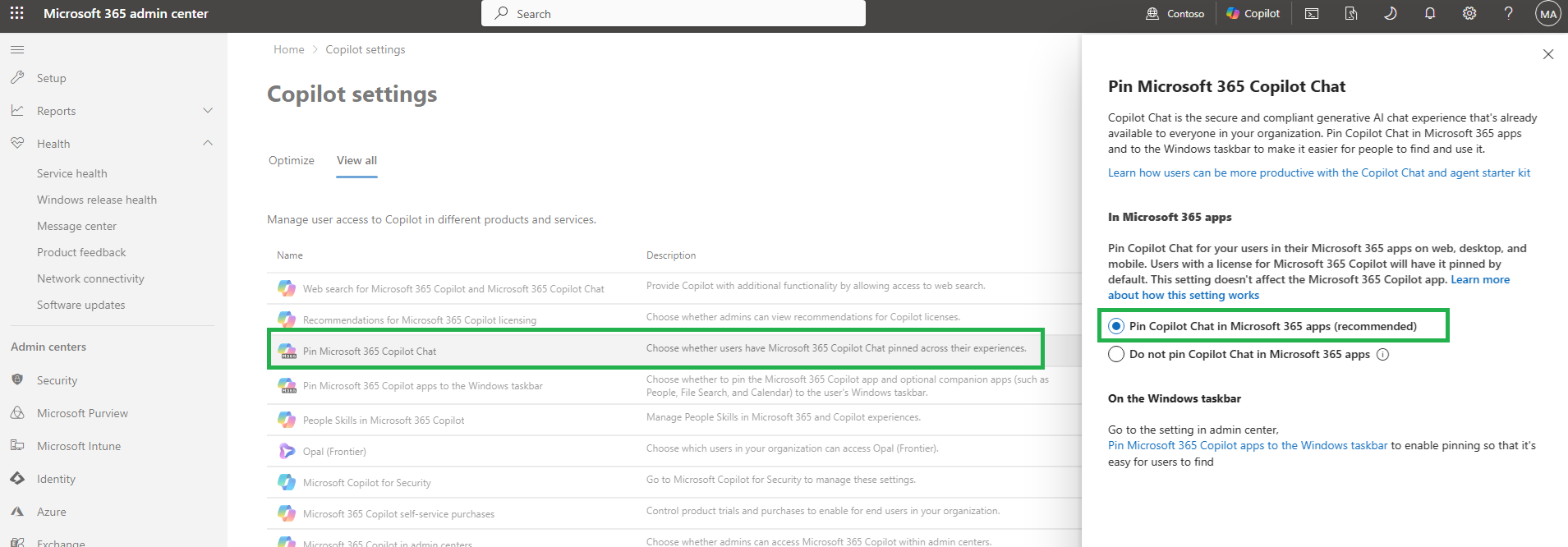Open Microsoft Copilot for Security setting
The width and height of the screenshot is (1568, 547).
pyautogui.click(x=367, y=483)
